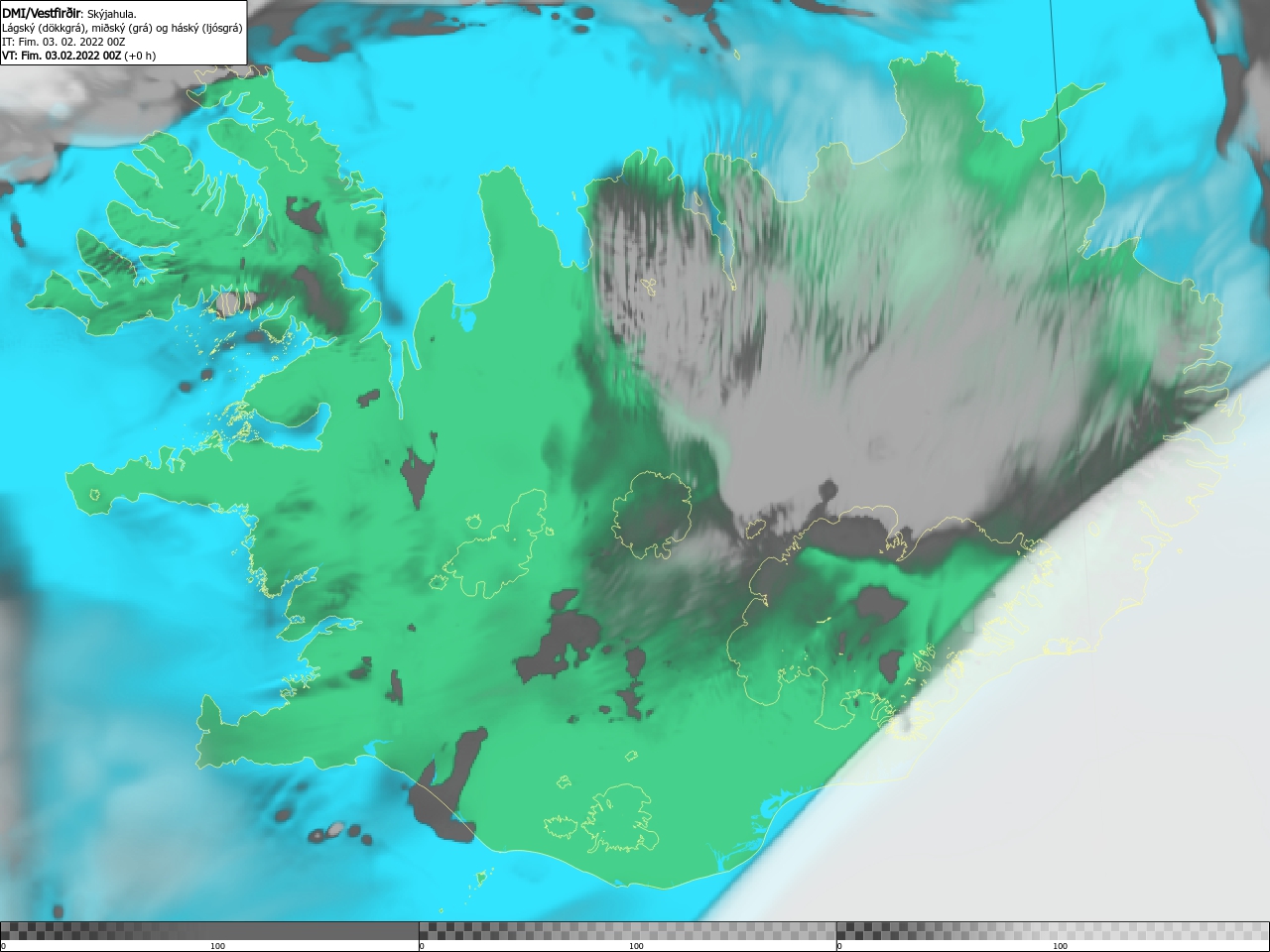Click the 'IT: Fim. 03. 02. 2022 00Z' line
Image resolution: width=1270 pixels, height=952 pixels.
point(63,42)
